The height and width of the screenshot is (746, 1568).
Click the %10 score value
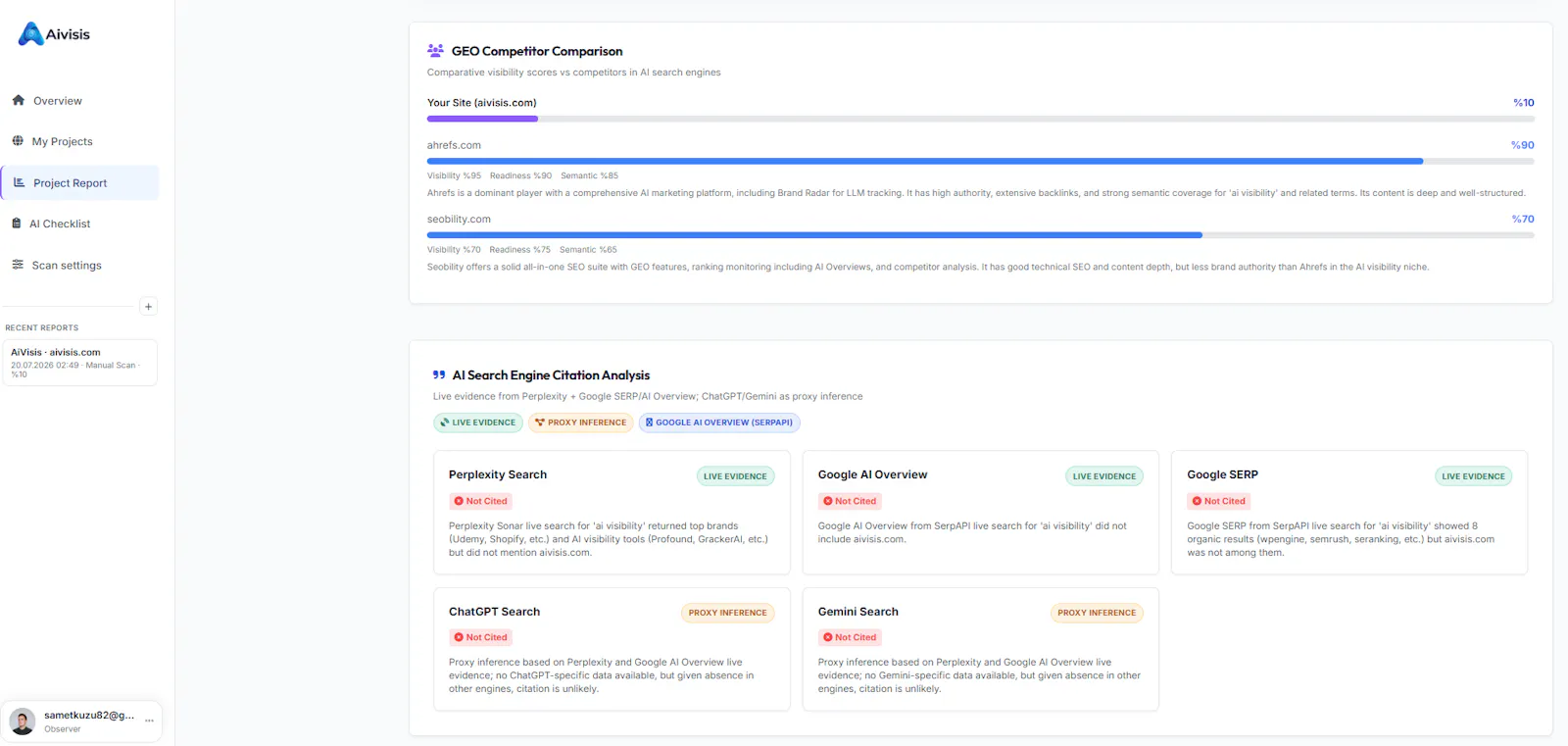tap(1524, 103)
